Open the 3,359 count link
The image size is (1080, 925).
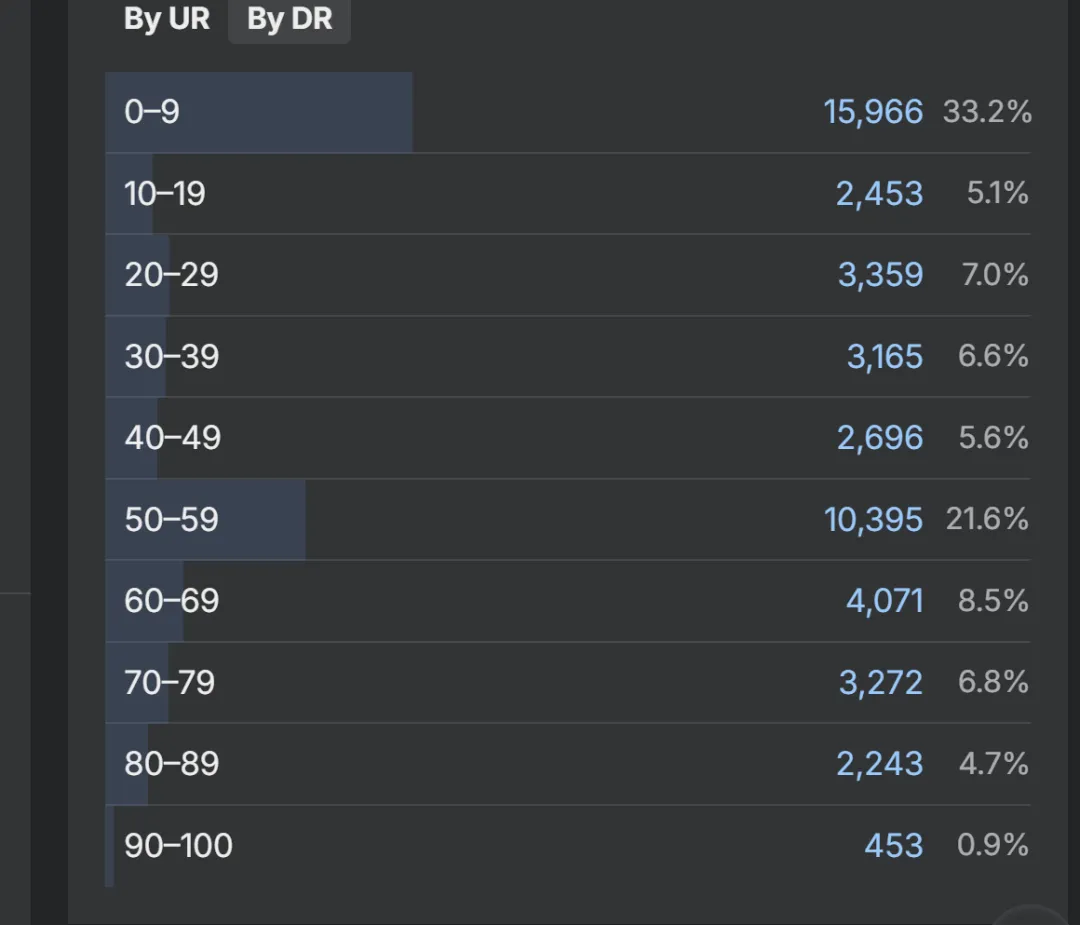880,275
